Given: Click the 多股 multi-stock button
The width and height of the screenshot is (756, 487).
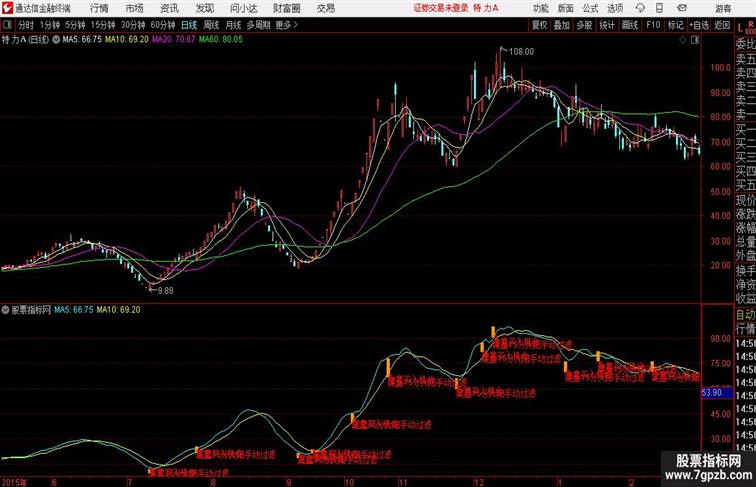Looking at the screenshot, I should [x=584, y=25].
